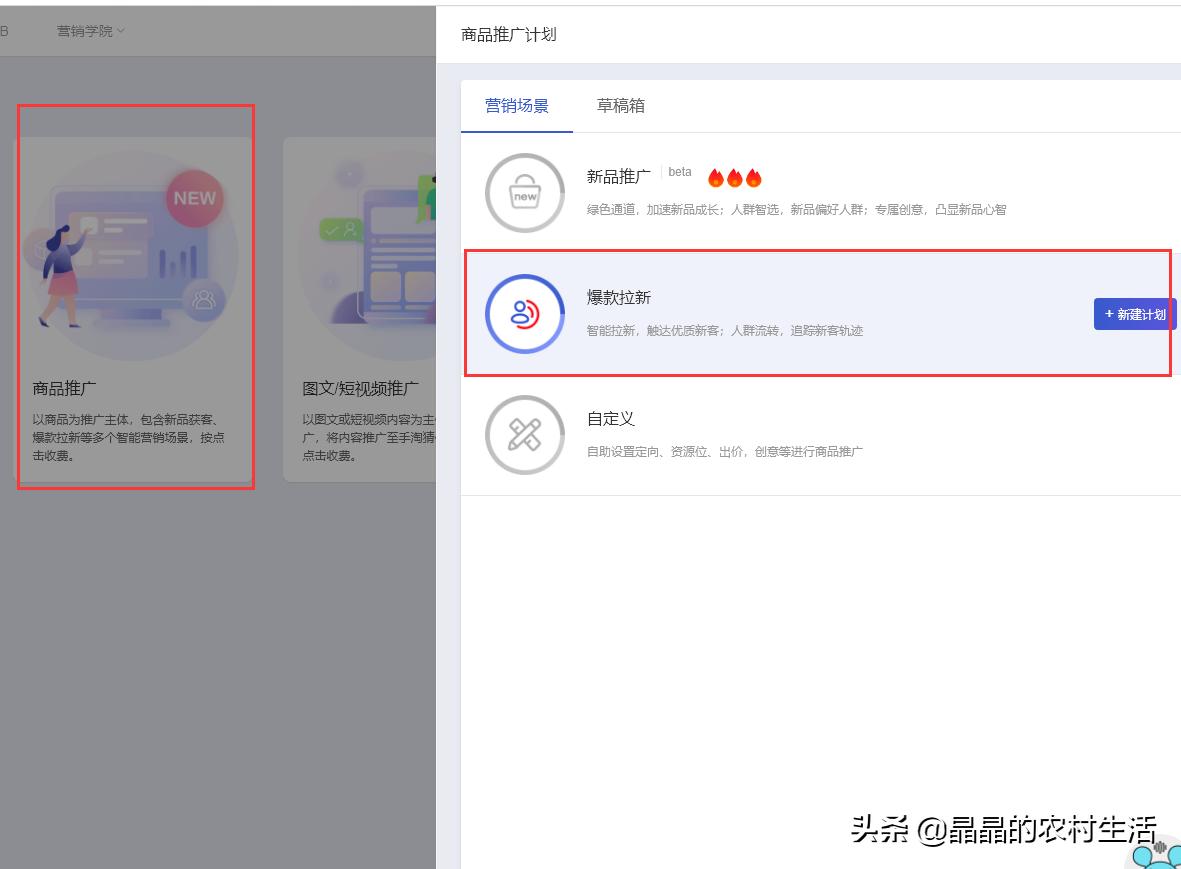Click the 爆款拉新 circular people icon
This screenshot has width=1181, height=869.
click(x=524, y=313)
